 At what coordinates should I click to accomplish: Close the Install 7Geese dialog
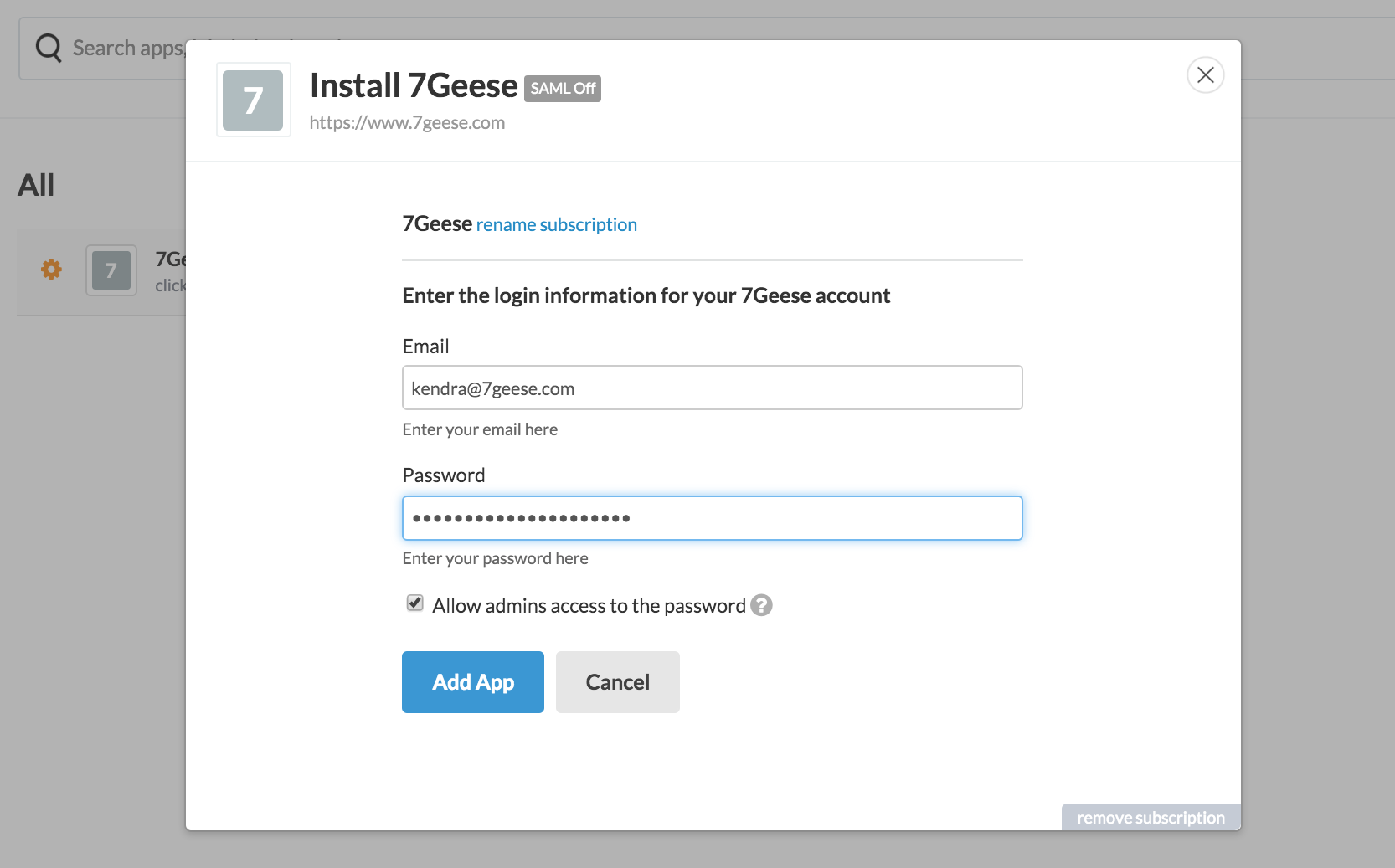(1205, 75)
